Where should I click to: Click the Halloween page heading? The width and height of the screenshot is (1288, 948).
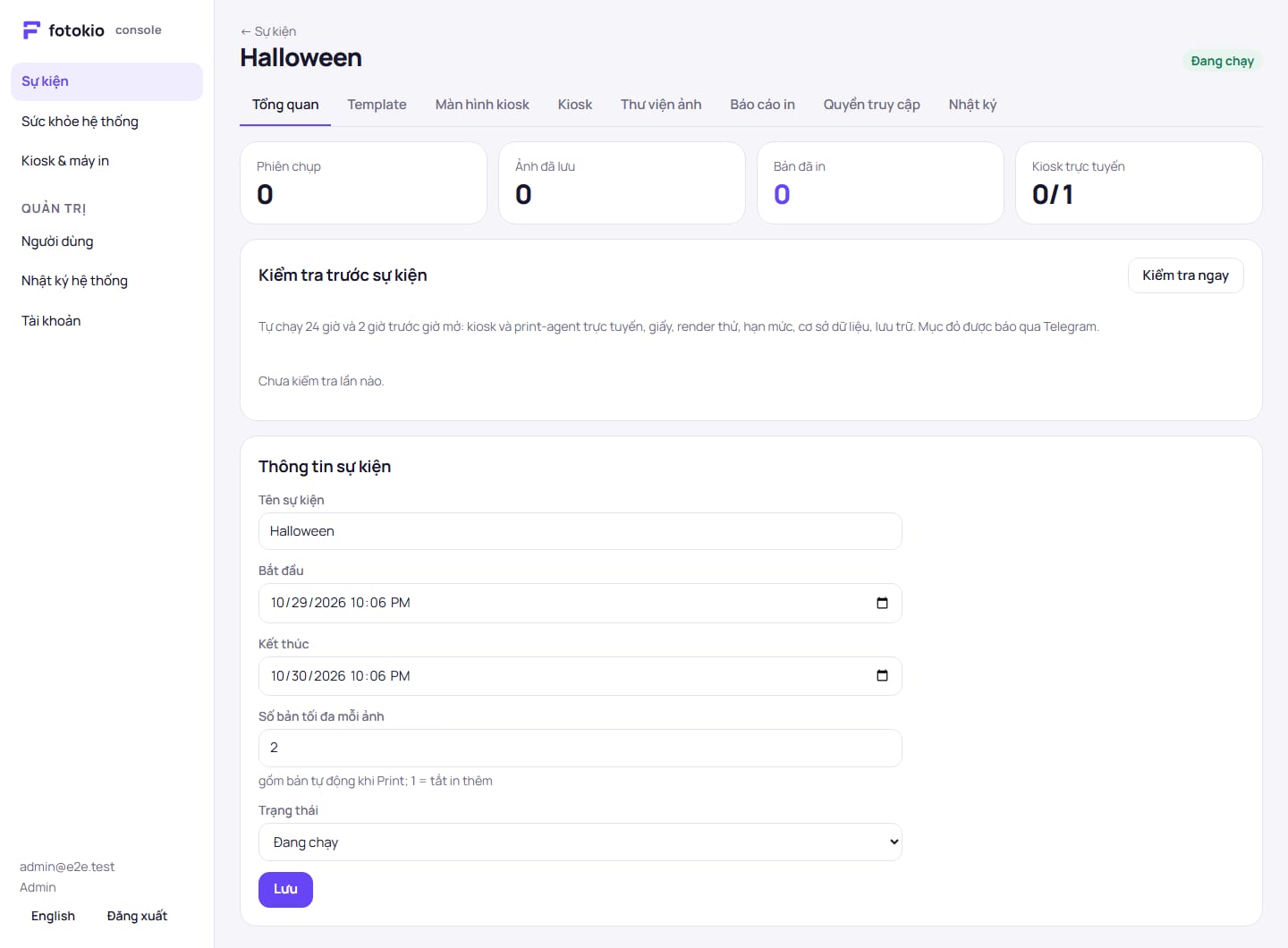pyautogui.click(x=301, y=58)
